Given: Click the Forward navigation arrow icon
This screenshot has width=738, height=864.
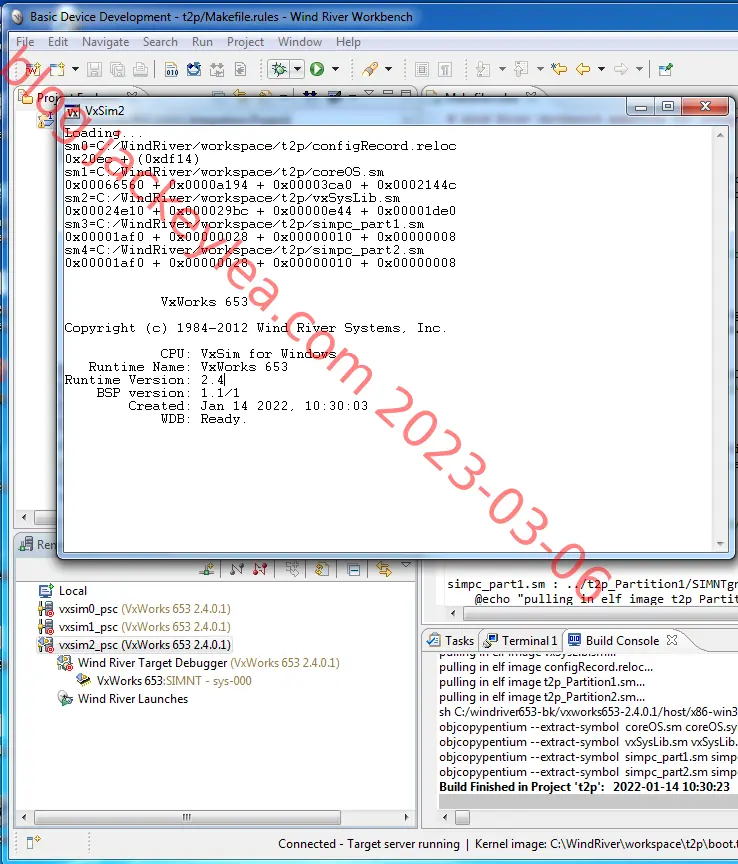Looking at the screenshot, I should (x=621, y=69).
